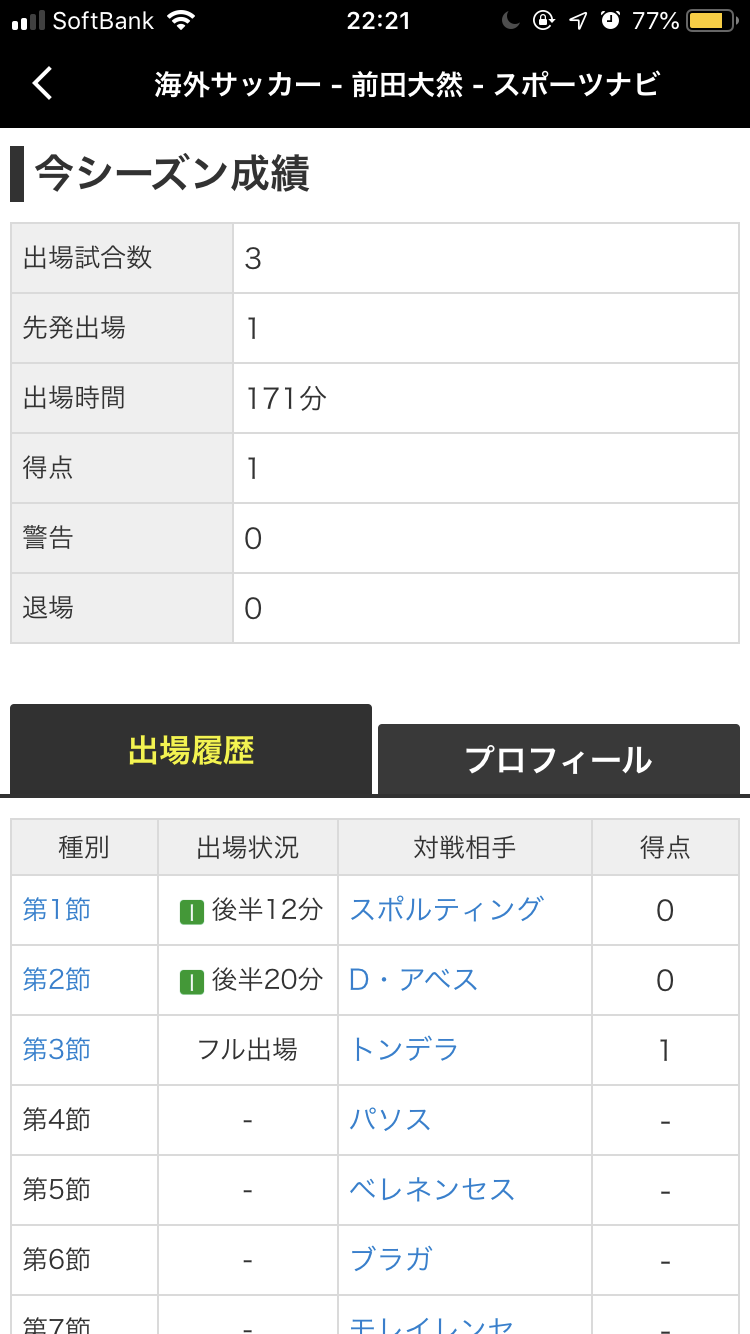This screenshot has width=750, height=1334.
Task: Open the 第2節 match link
Action: [57, 979]
